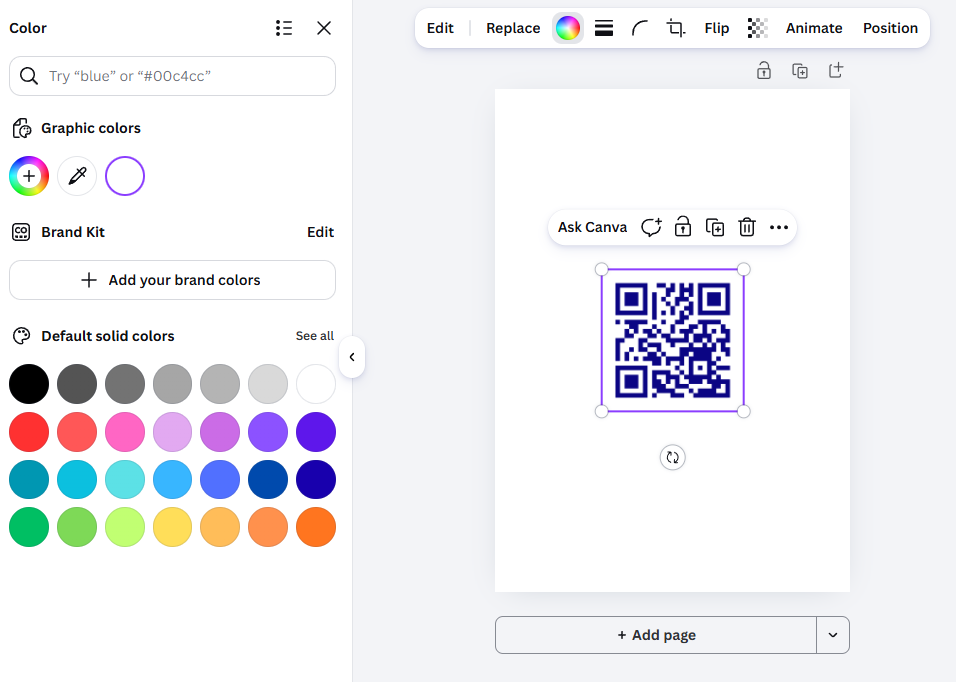Select the sky blue color swatch
The image size is (956, 682).
(x=173, y=480)
